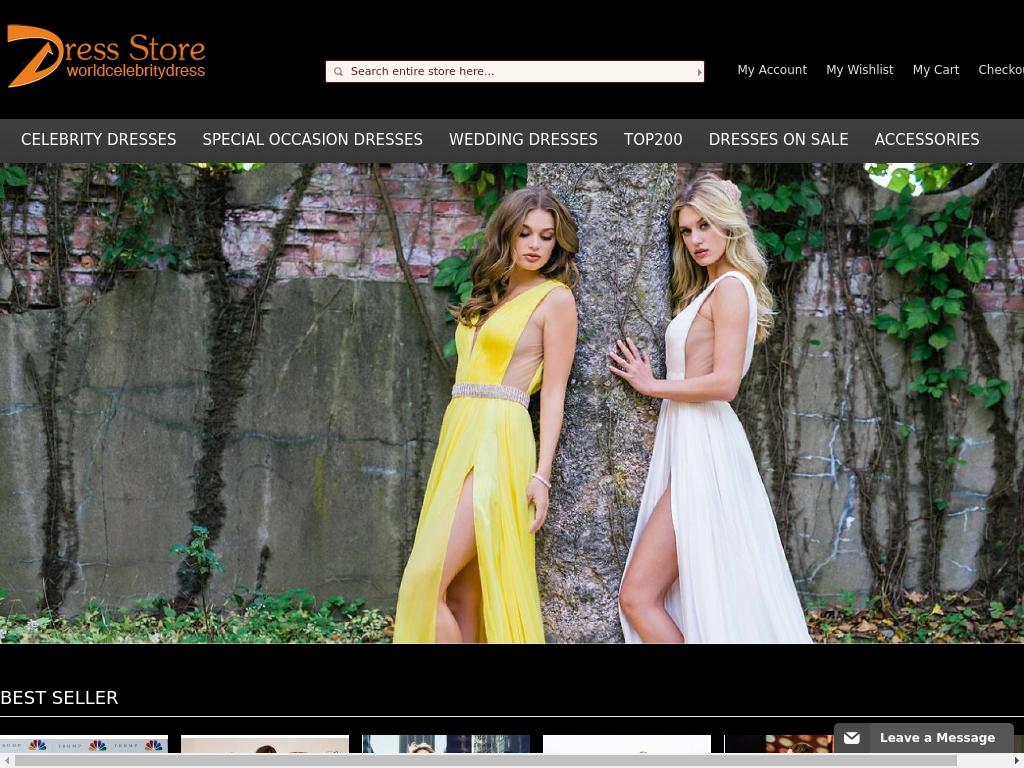Open the Accessories category
Screen dimensions: 1024x768
click(x=926, y=140)
